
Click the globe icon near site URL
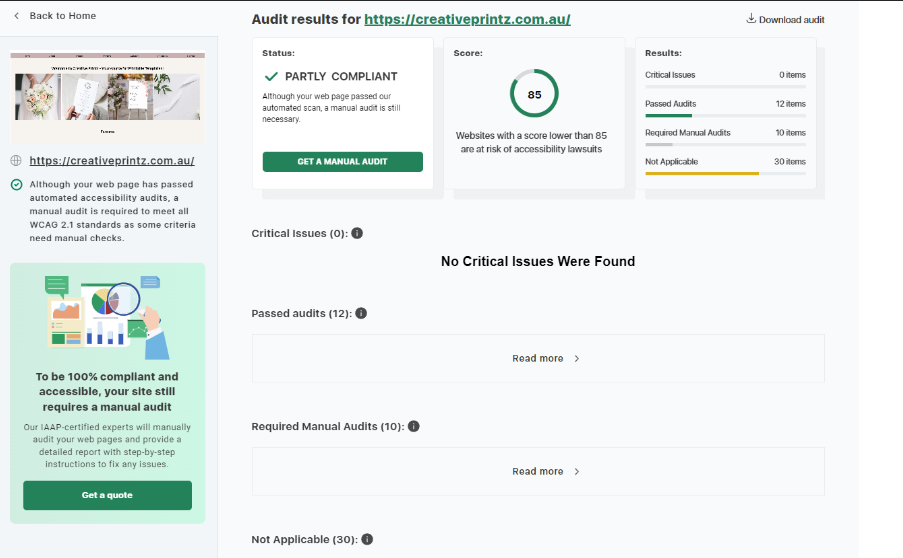coord(16,160)
